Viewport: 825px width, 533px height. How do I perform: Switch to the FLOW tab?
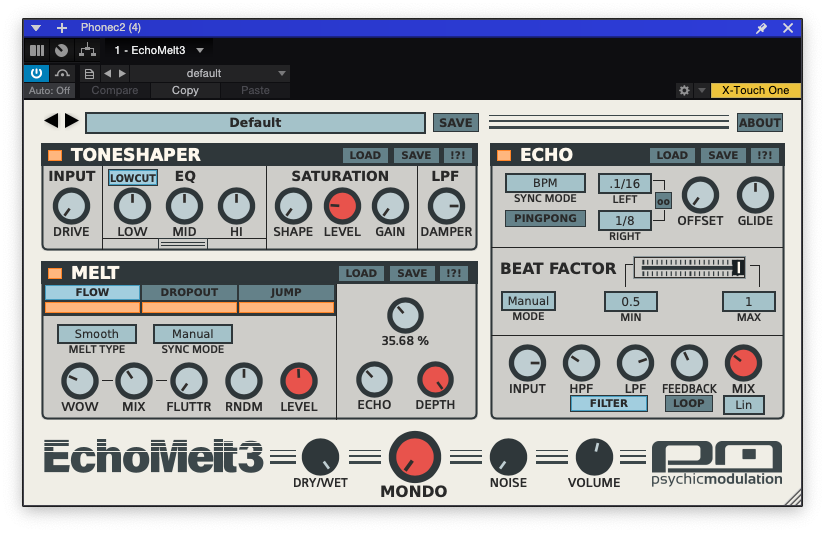click(92, 292)
